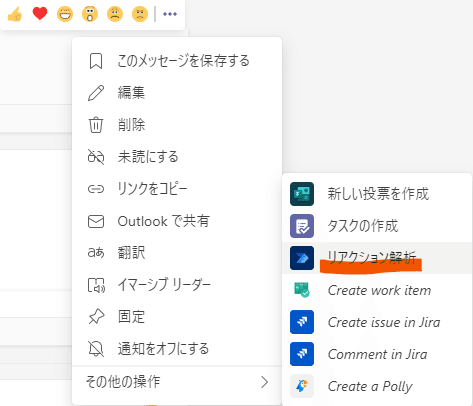This screenshot has height=406, width=473.
Task: React with the thumbs up emoji
Action: tap(15, 14)
